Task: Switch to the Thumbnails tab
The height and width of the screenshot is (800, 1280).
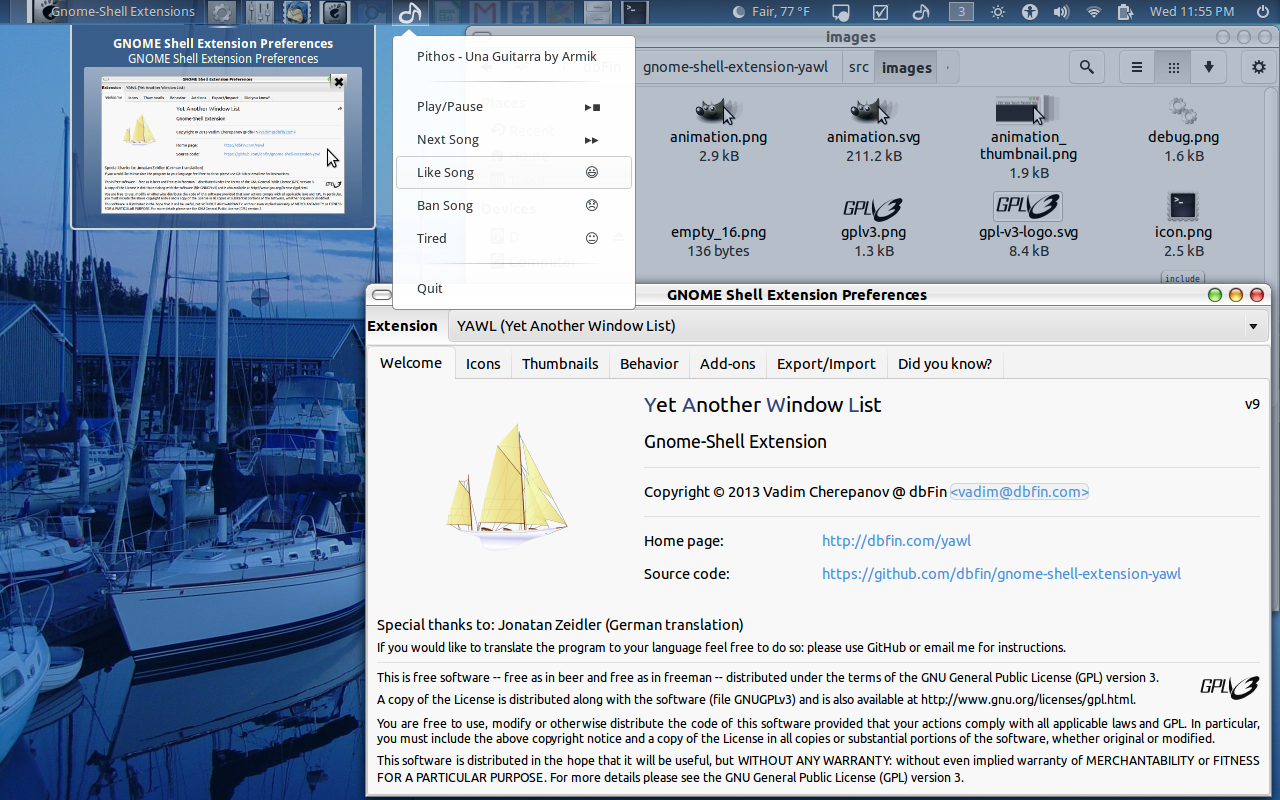Action: (x=560, y=364)
